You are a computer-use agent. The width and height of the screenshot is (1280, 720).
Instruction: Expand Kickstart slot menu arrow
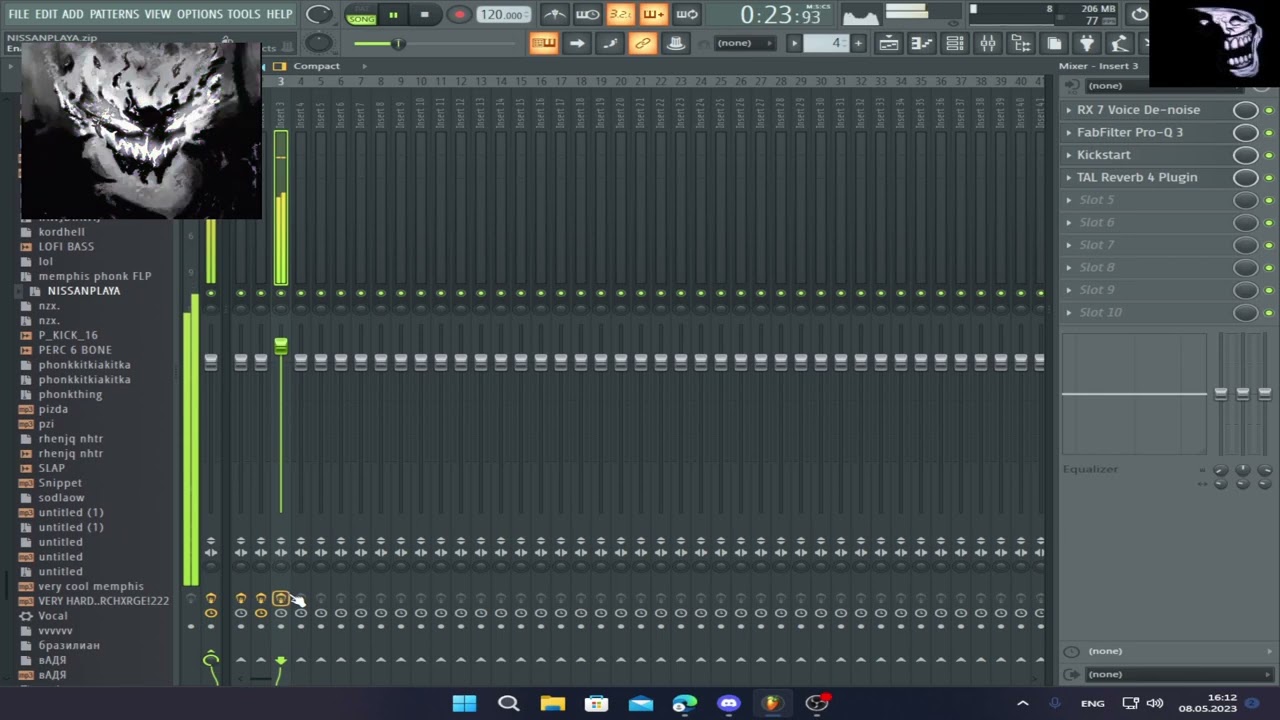point(1069,155)
